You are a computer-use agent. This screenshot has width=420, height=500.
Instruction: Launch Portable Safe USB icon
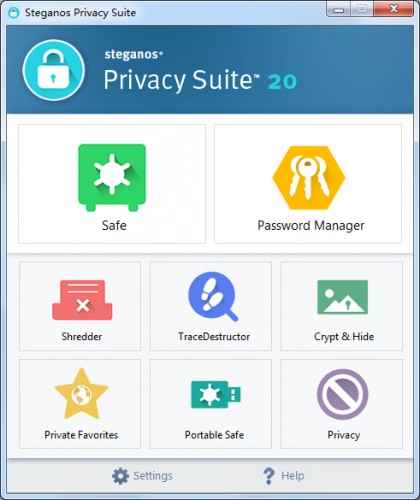(216, 395)
